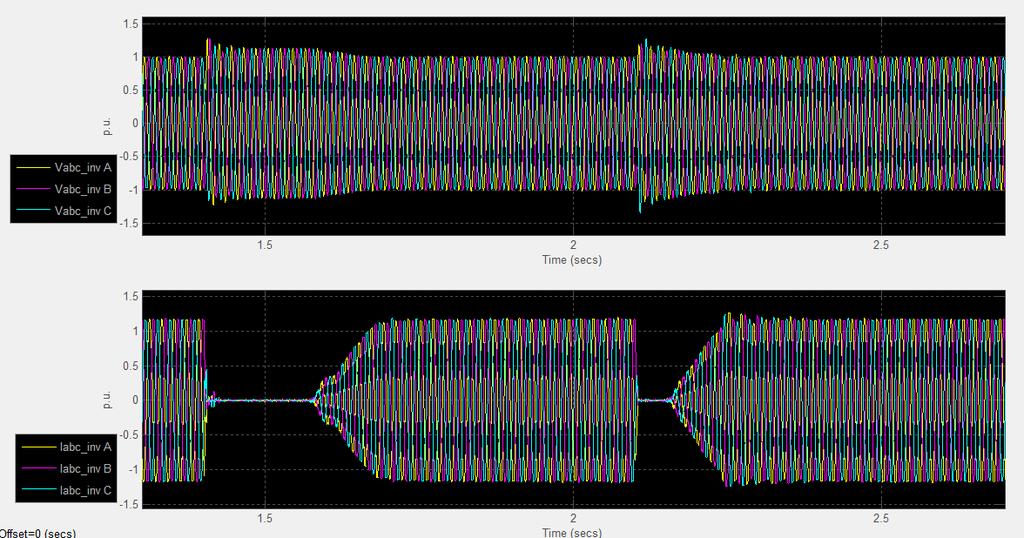This screenshot has height=538, width=1024.
Task: Select Iabc_inv A legend entry
Action: pos(67,447)
